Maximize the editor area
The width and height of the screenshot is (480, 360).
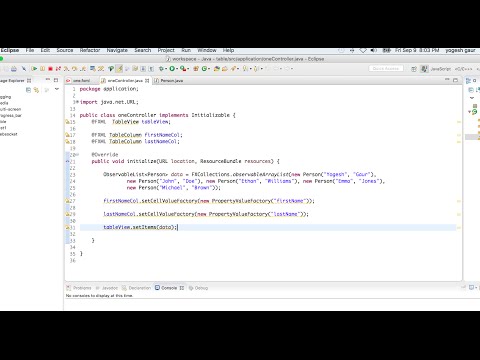pos(455,80)
